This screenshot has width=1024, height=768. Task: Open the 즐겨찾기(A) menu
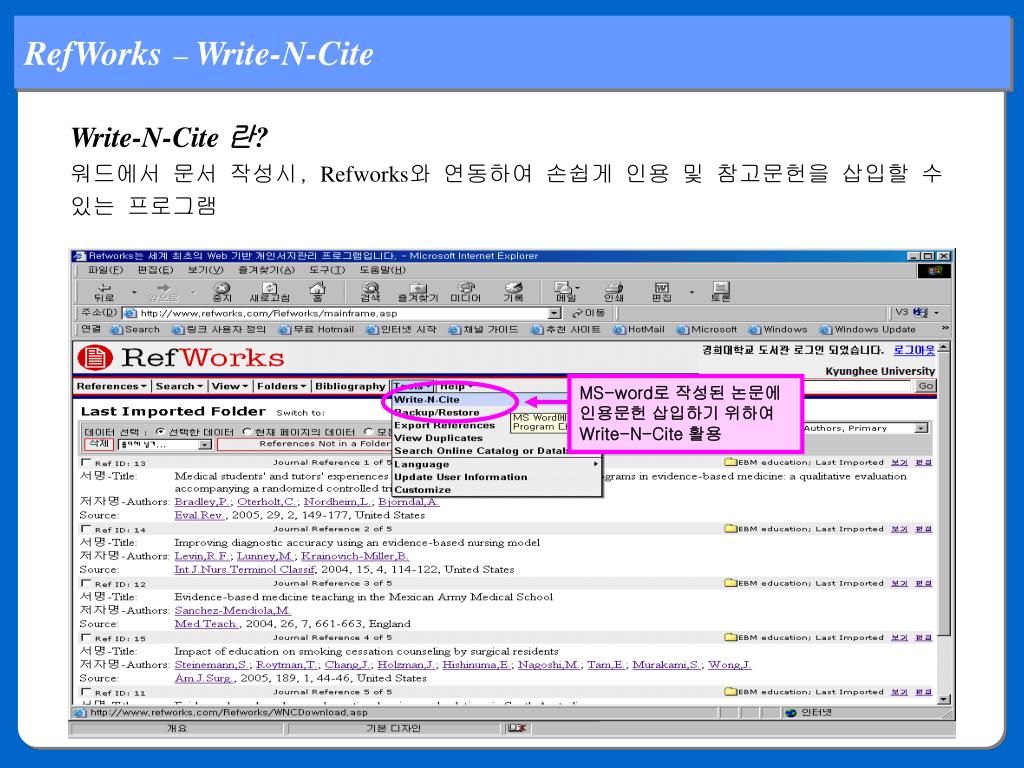tap(266, 270)
